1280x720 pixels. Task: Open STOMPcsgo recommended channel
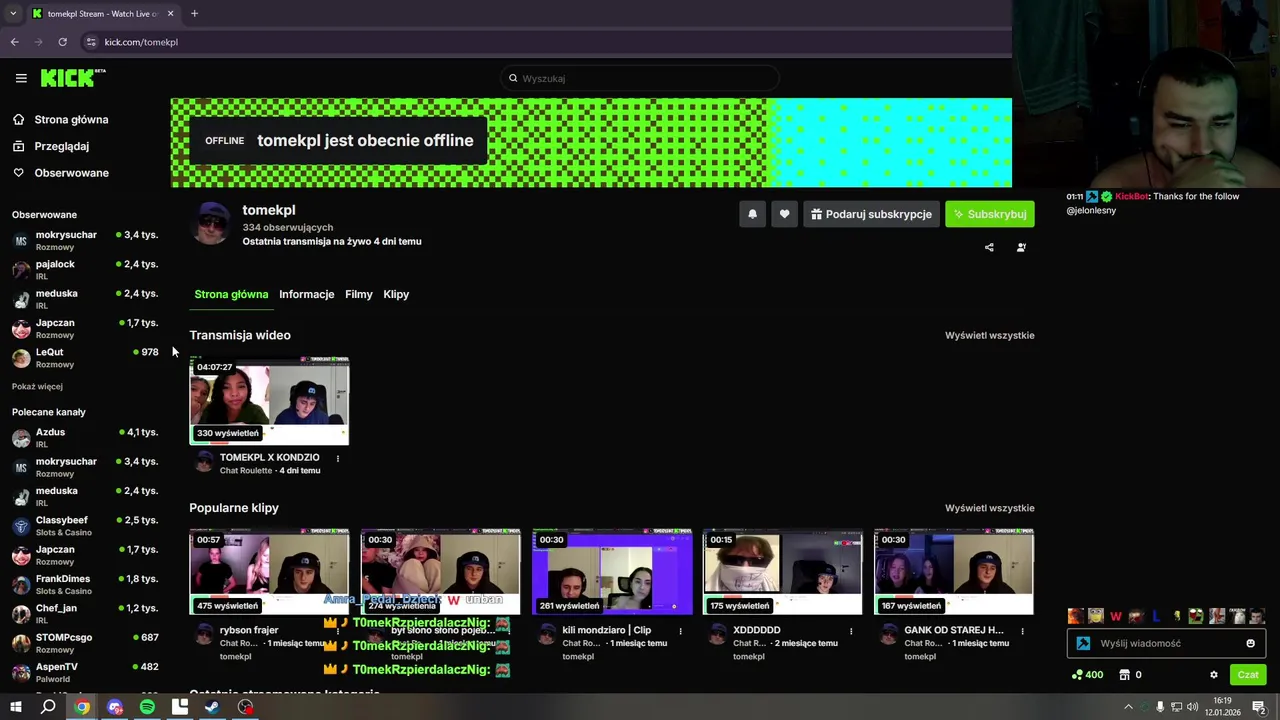[85, 643]
